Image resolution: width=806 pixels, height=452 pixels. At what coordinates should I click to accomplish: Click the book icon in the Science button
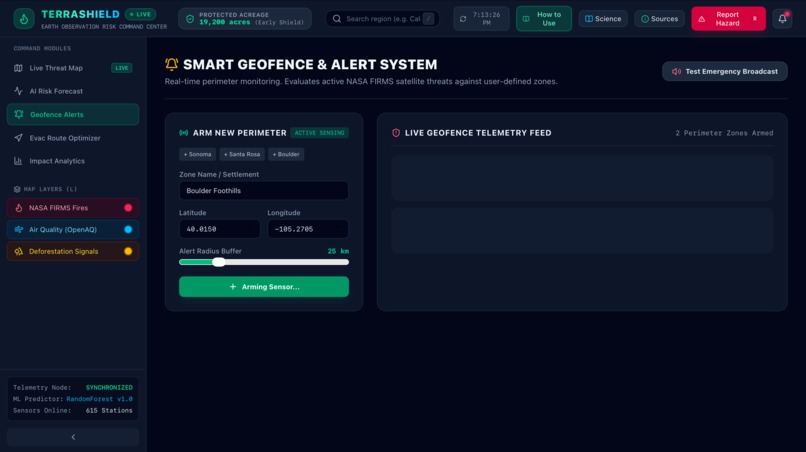point(589,19)
